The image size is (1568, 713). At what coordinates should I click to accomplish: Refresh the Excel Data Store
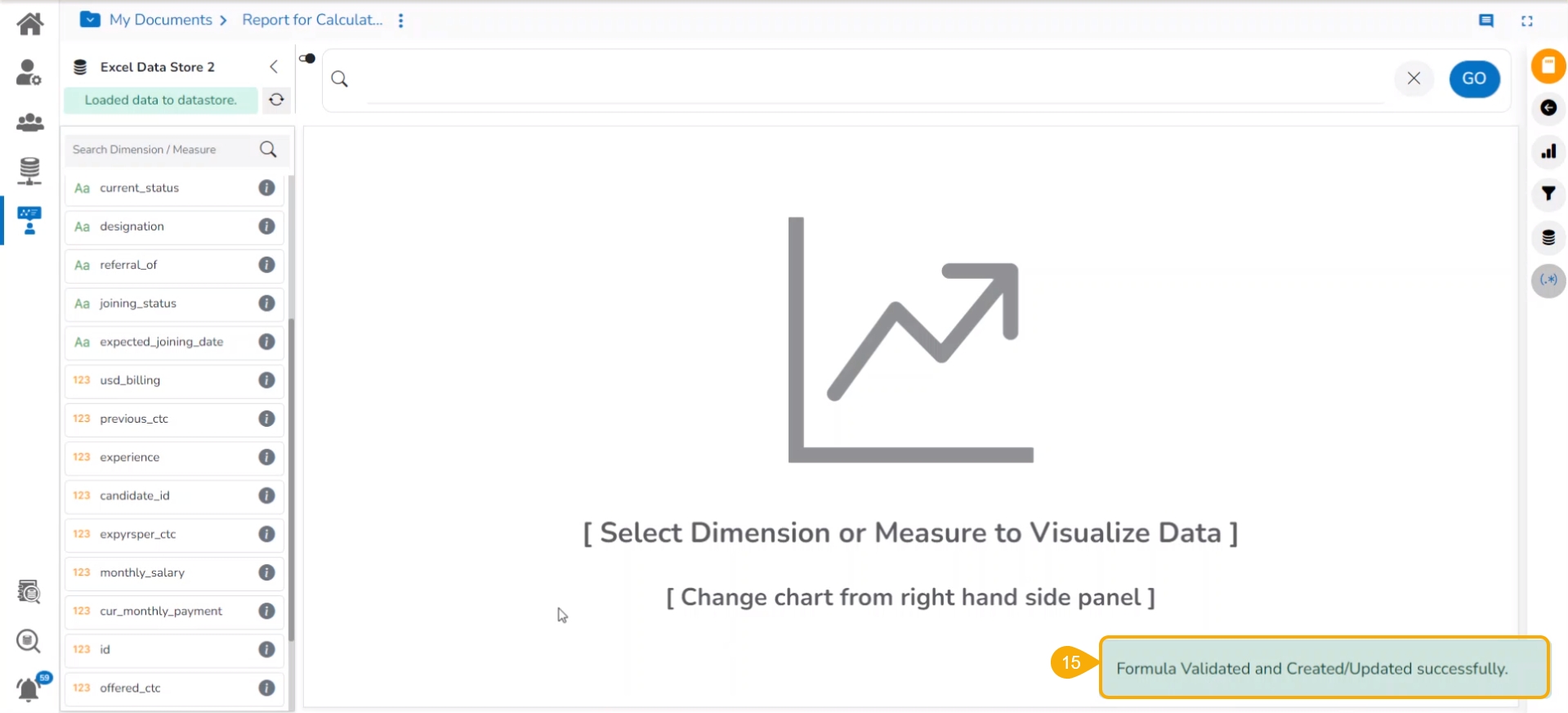click(277, 100)
